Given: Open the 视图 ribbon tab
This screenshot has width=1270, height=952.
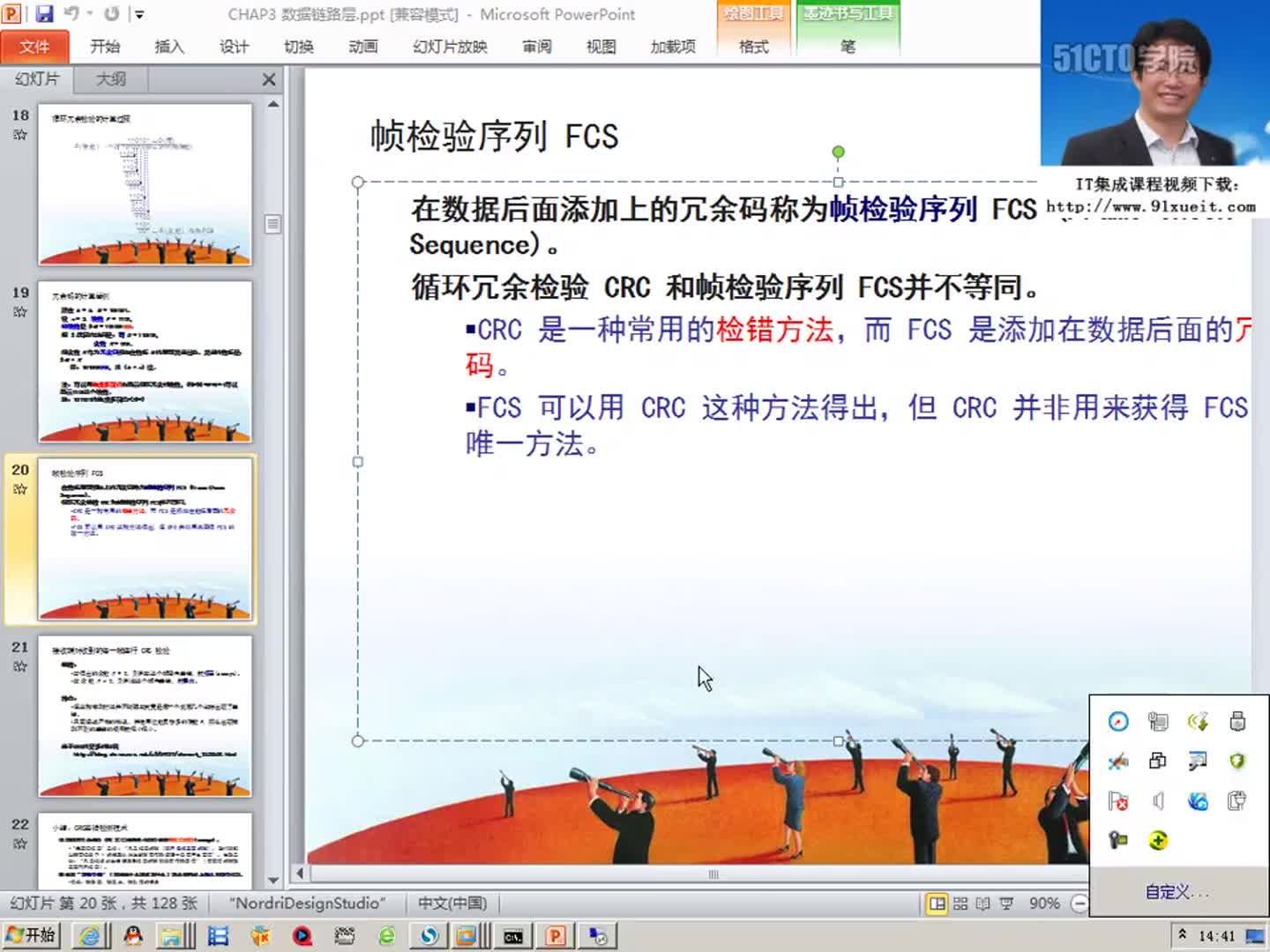Looking at the screenshot, I should coord(601,47).
